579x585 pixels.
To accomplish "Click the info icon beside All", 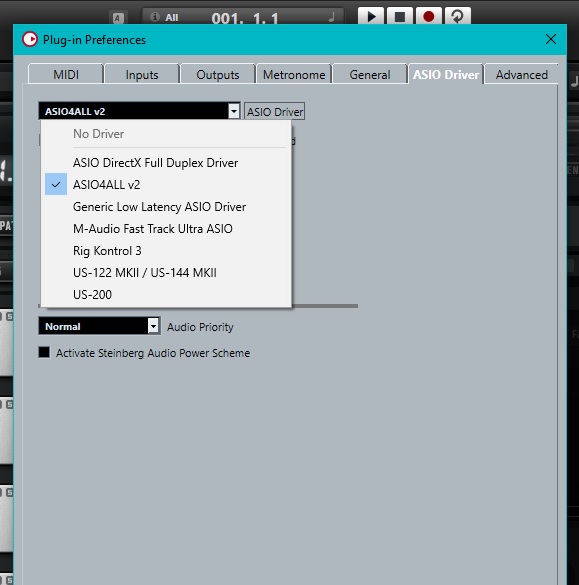I will point(154,17).
